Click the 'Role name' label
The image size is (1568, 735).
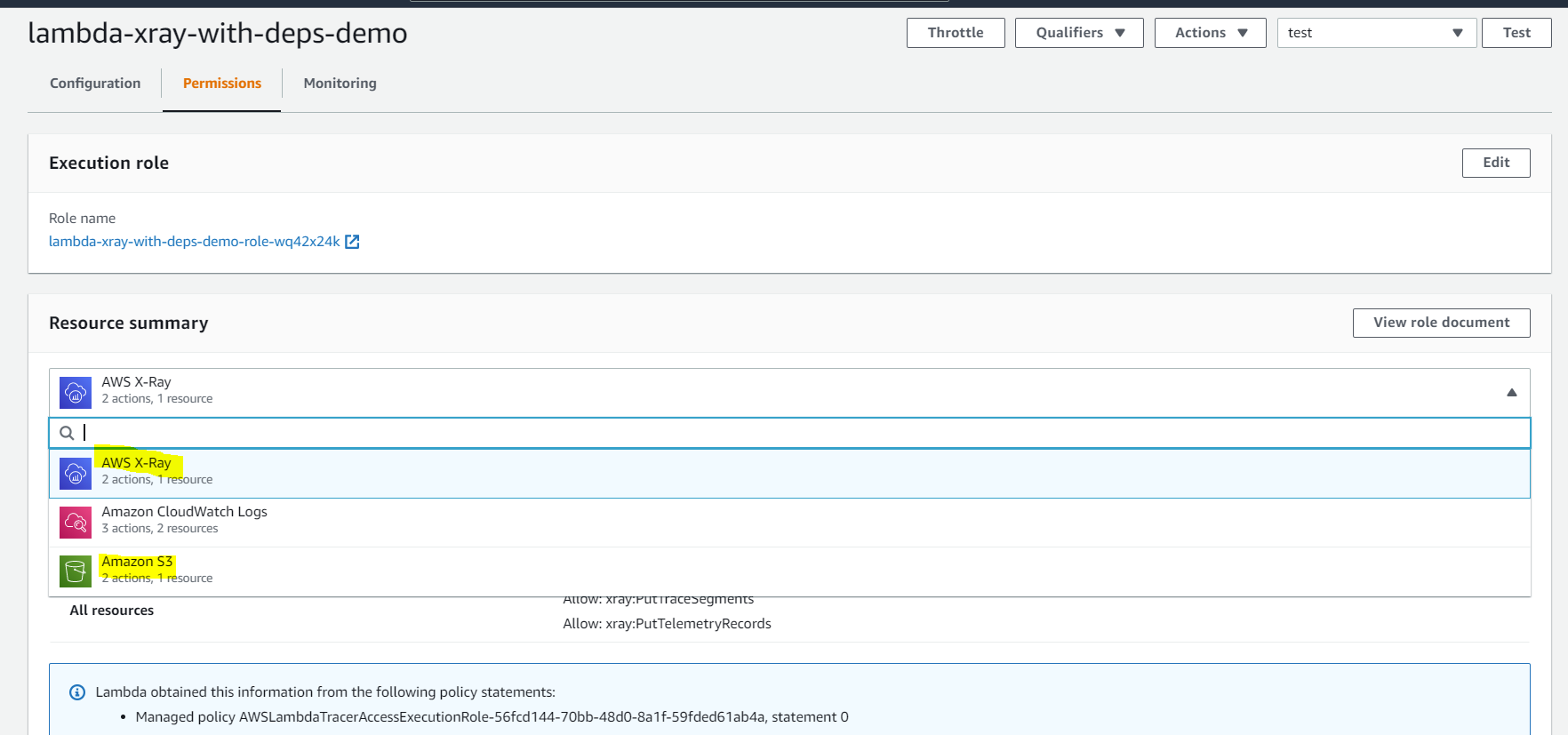[83, 219]
